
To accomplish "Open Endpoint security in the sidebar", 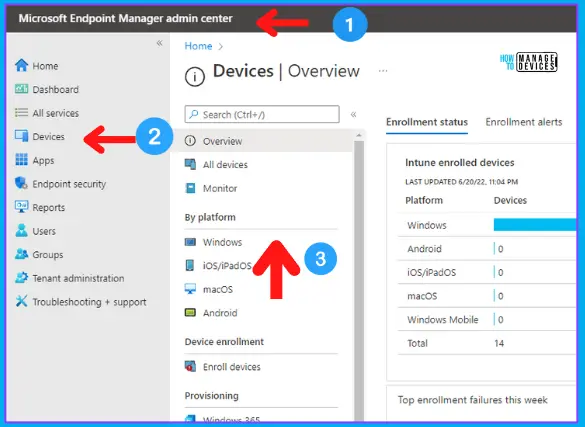I will click(x=69, y=184).
